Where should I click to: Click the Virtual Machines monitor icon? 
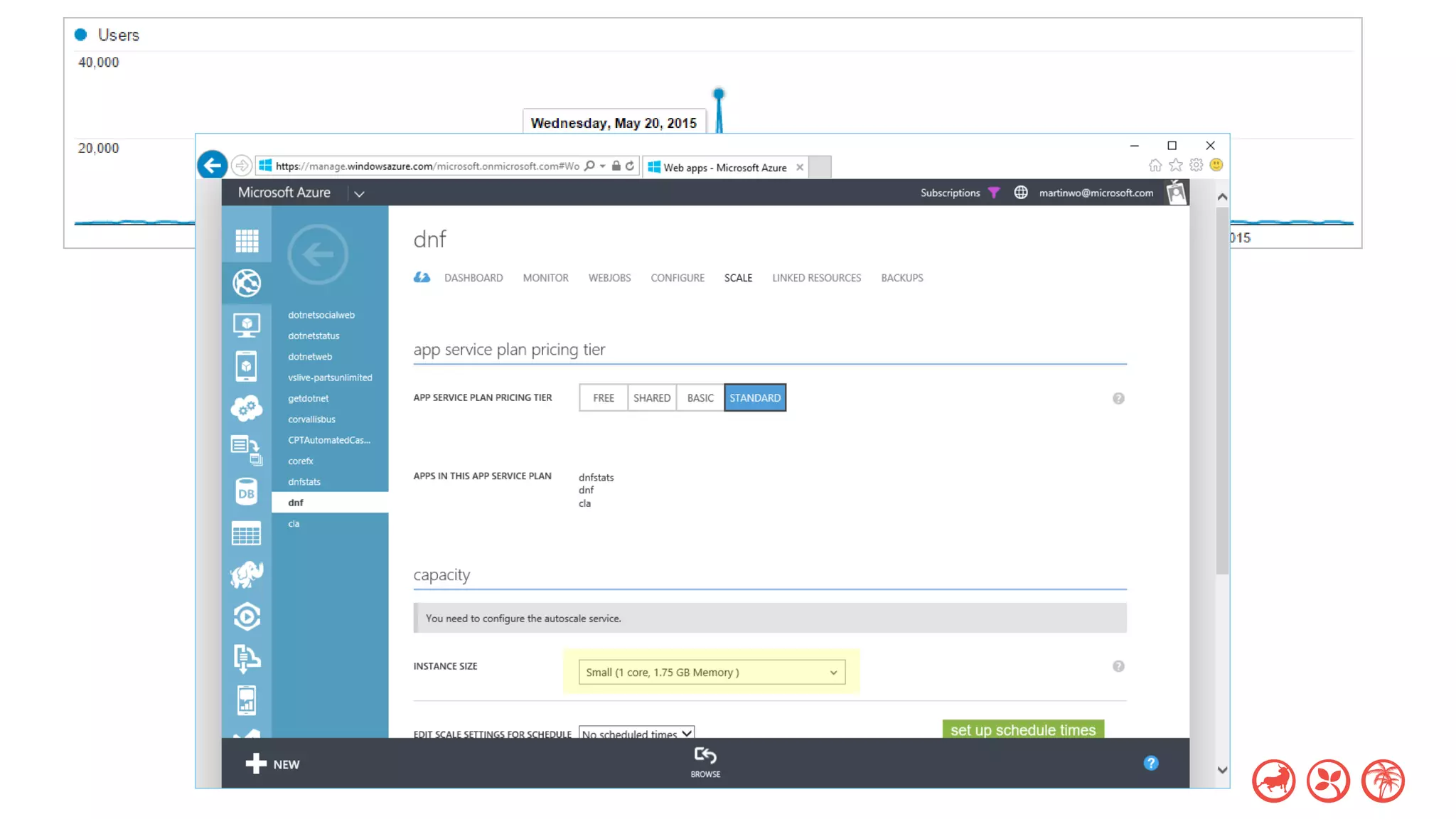coord(246,325)
